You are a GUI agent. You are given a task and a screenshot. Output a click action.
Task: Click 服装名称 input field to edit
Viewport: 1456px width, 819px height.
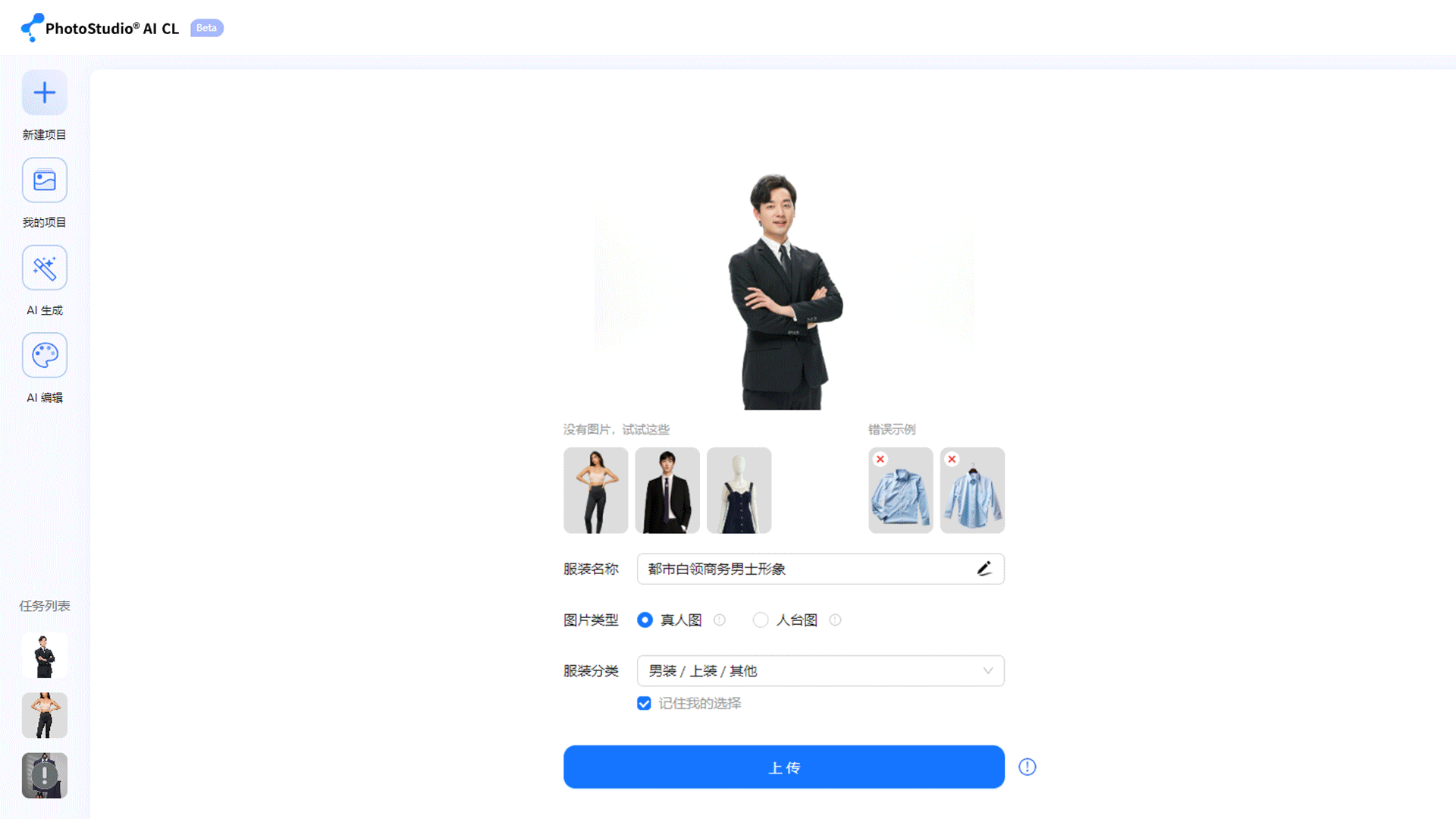[x=820, y=568]
